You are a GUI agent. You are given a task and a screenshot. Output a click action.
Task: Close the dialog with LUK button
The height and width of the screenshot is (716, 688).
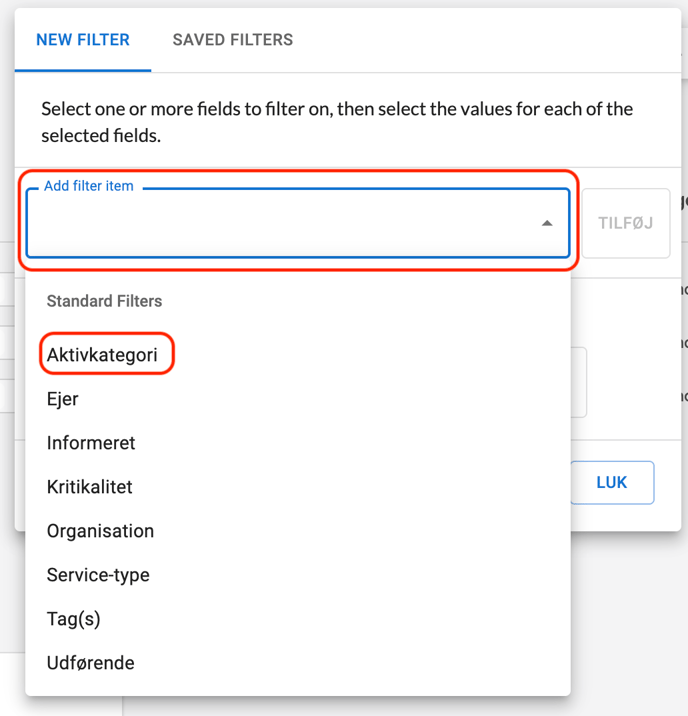(x=611, y=483)
